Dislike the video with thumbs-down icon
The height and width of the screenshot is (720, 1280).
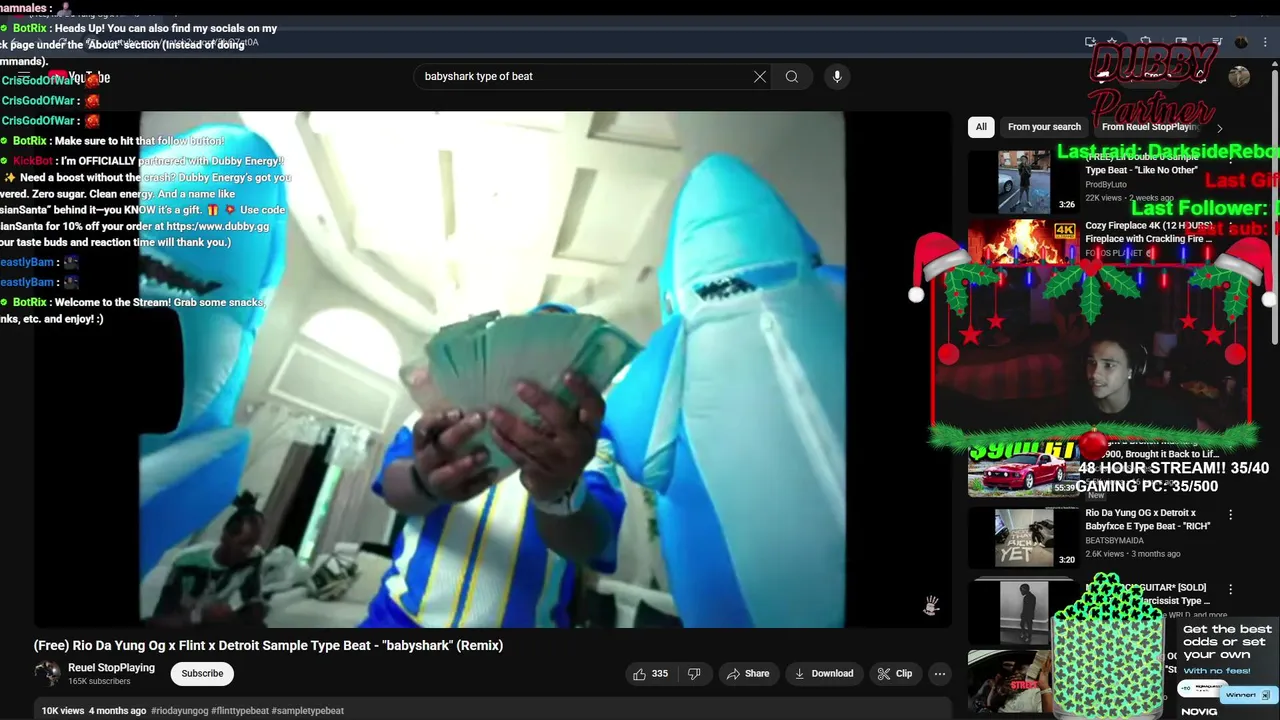tap(694, 674)
